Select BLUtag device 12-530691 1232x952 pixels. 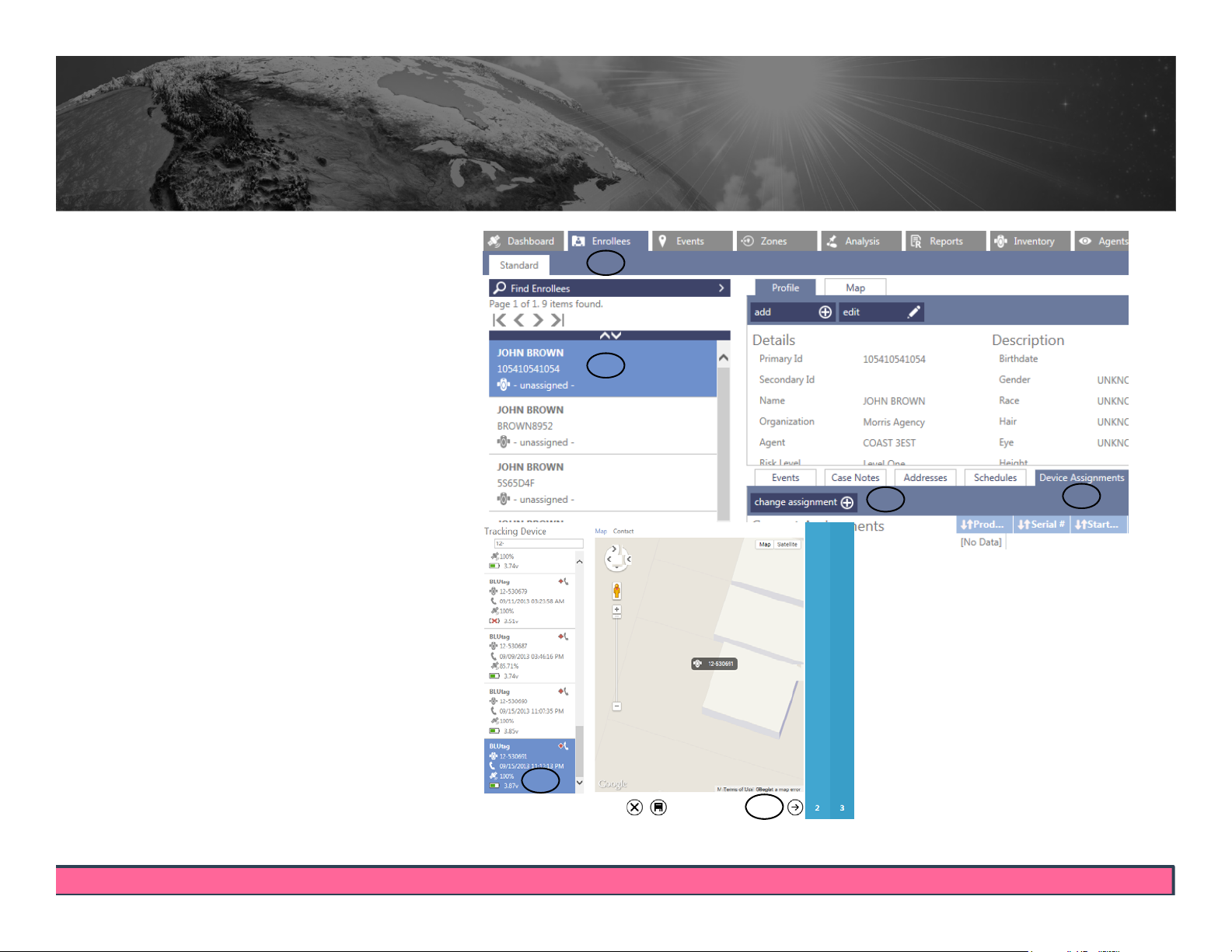pyautogui.click(x=529, y=765)
